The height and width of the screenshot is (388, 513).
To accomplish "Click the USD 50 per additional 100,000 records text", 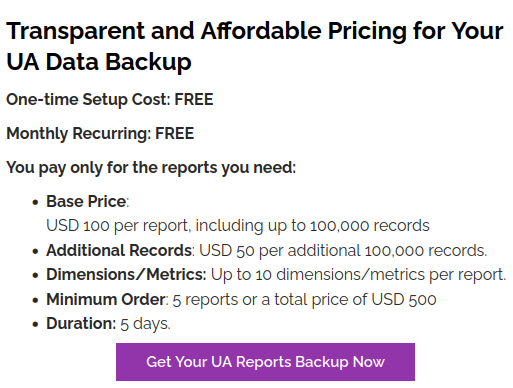I will point(343,251).
